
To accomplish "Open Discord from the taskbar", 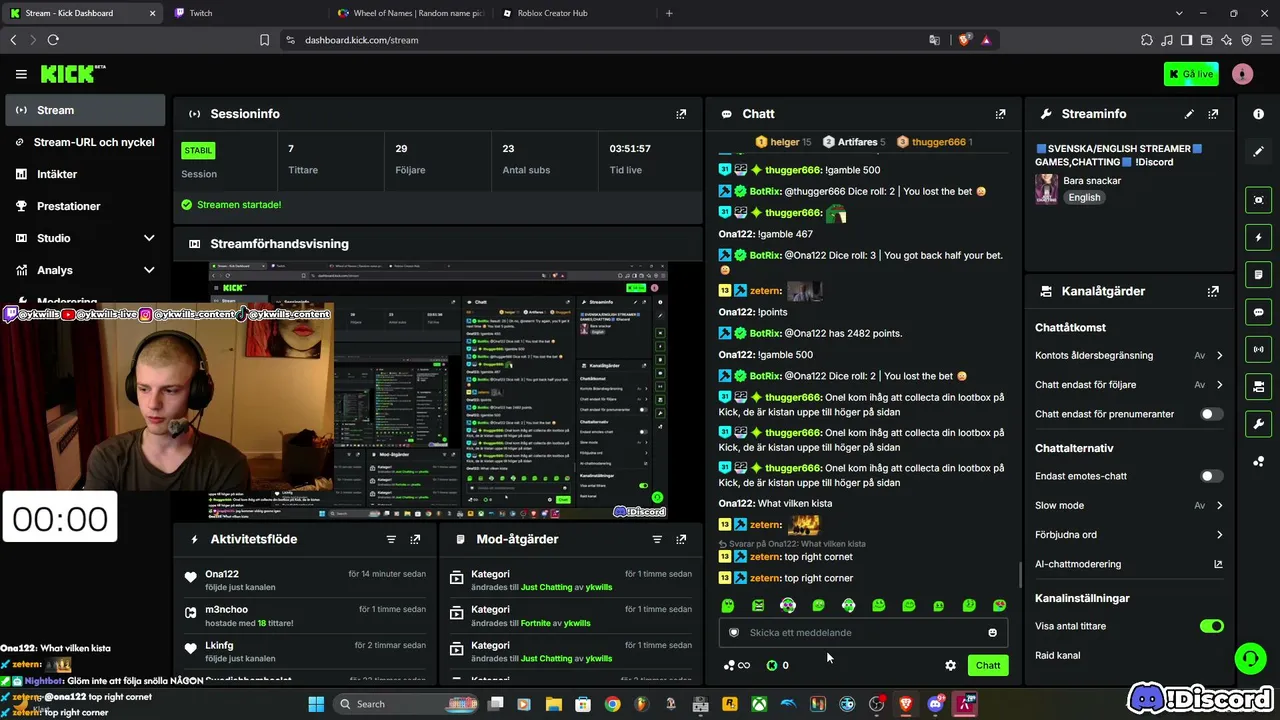I will pyautogui.click(x=936, y=704).
